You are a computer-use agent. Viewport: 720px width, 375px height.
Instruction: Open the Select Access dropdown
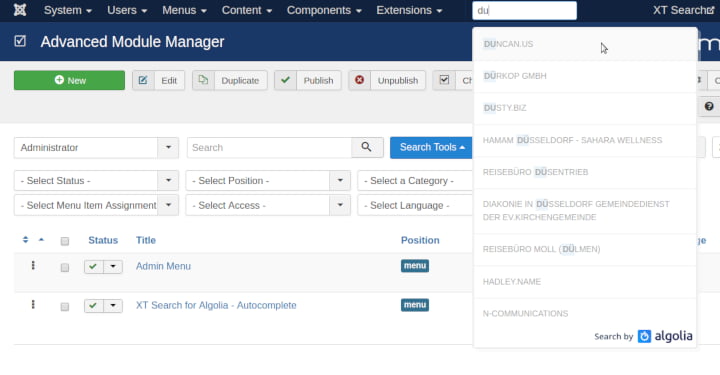[268, 205]
